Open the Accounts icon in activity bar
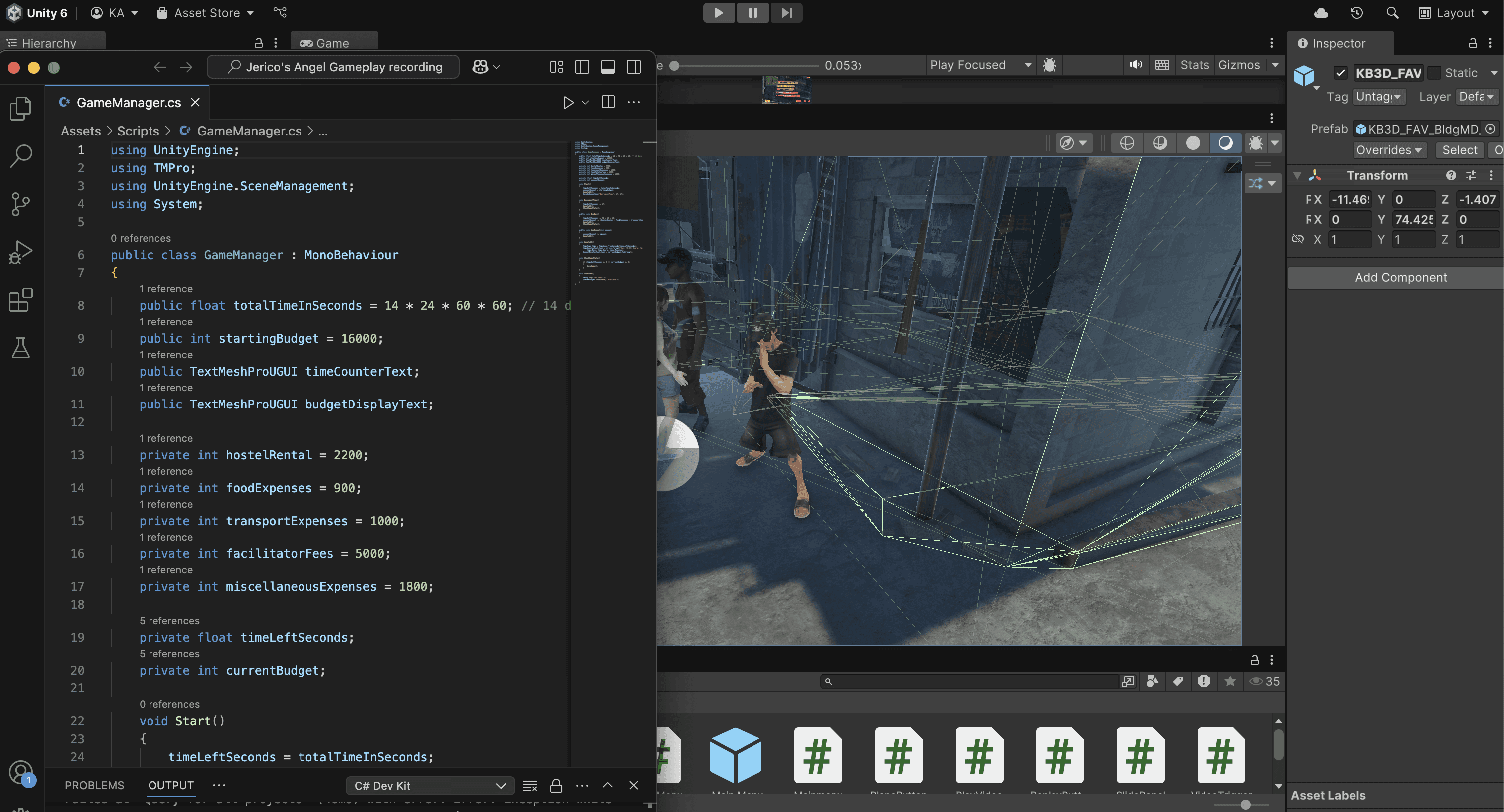Viewport: 1504px width, 812px height. coord(21,772)
